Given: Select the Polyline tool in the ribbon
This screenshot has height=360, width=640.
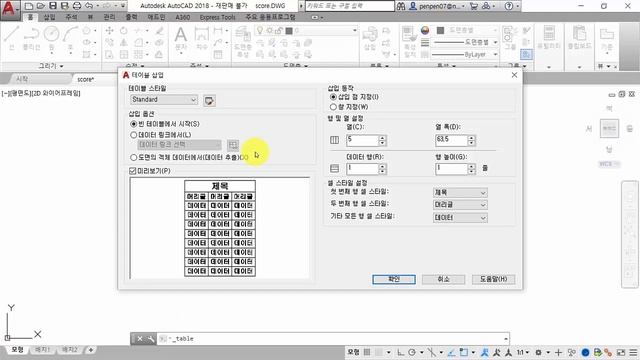Looking at the screenshot, I should 31,38.
